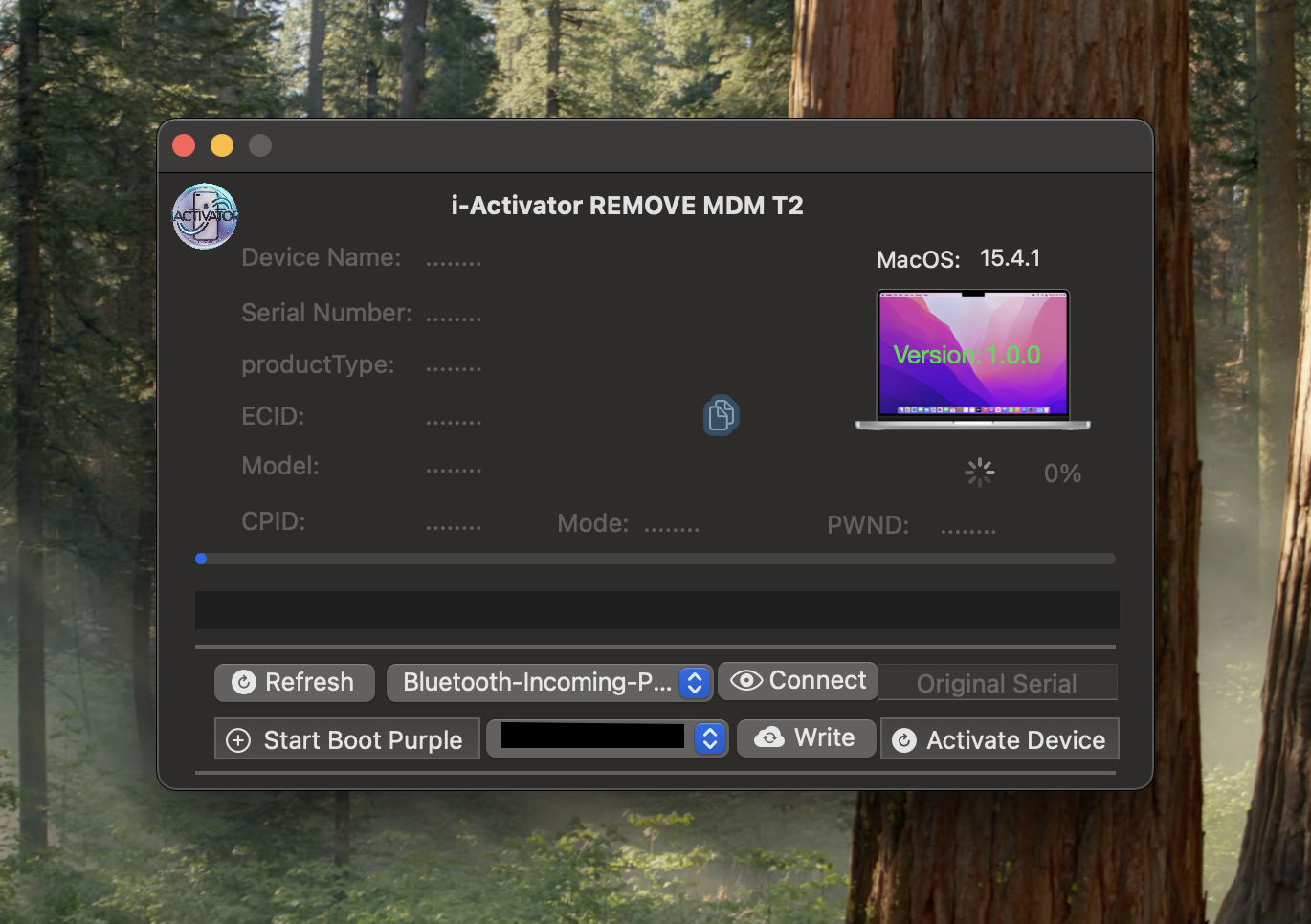Click the blue progress bar handle
The width and height of the screenshot is (1311, 924).
pyautogui.click(x=201, y=559)
